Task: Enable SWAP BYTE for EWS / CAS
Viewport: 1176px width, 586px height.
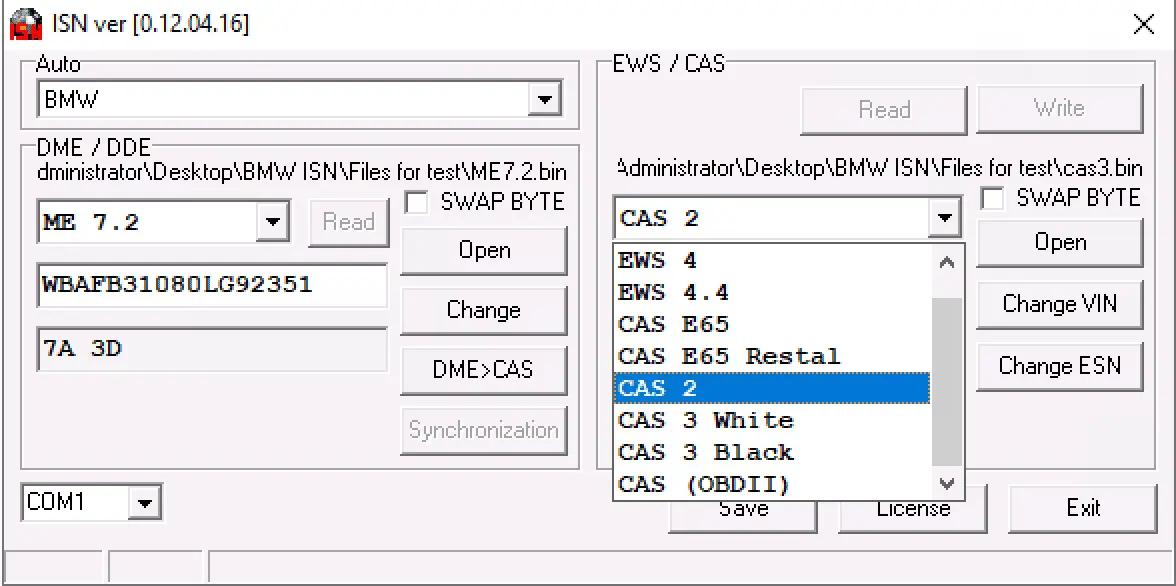Action: [993, 198]
